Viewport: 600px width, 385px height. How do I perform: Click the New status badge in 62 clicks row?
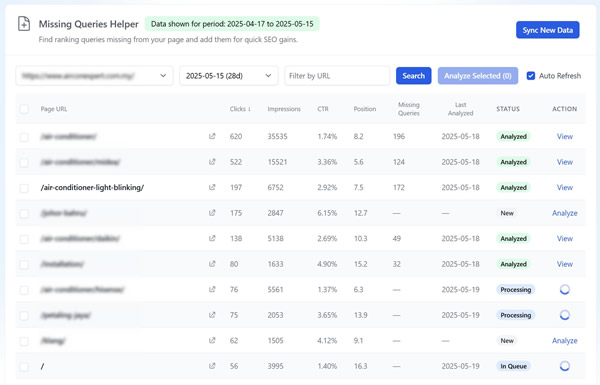point(507,341)
